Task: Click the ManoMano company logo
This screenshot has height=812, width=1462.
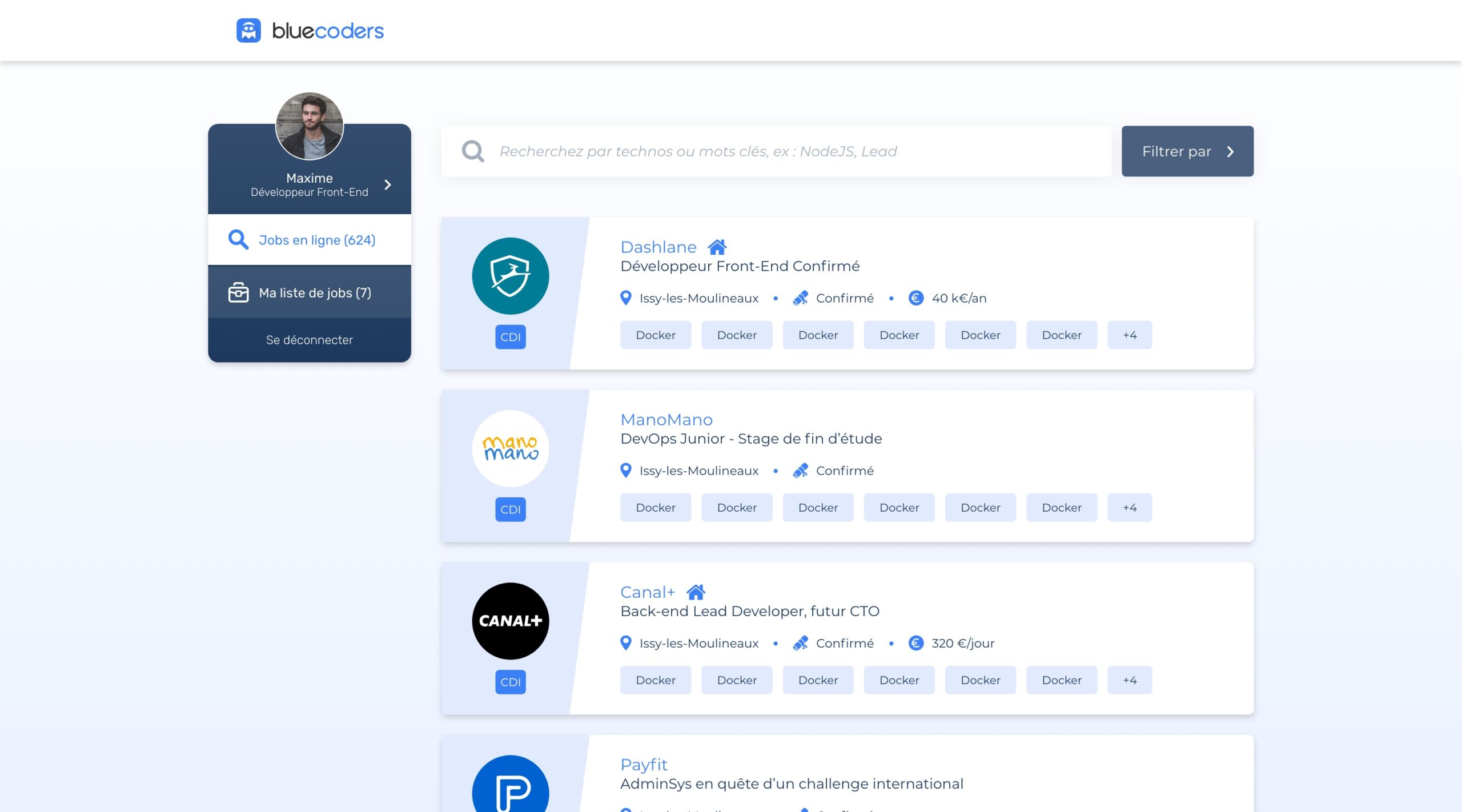Action: pos(510,449)
